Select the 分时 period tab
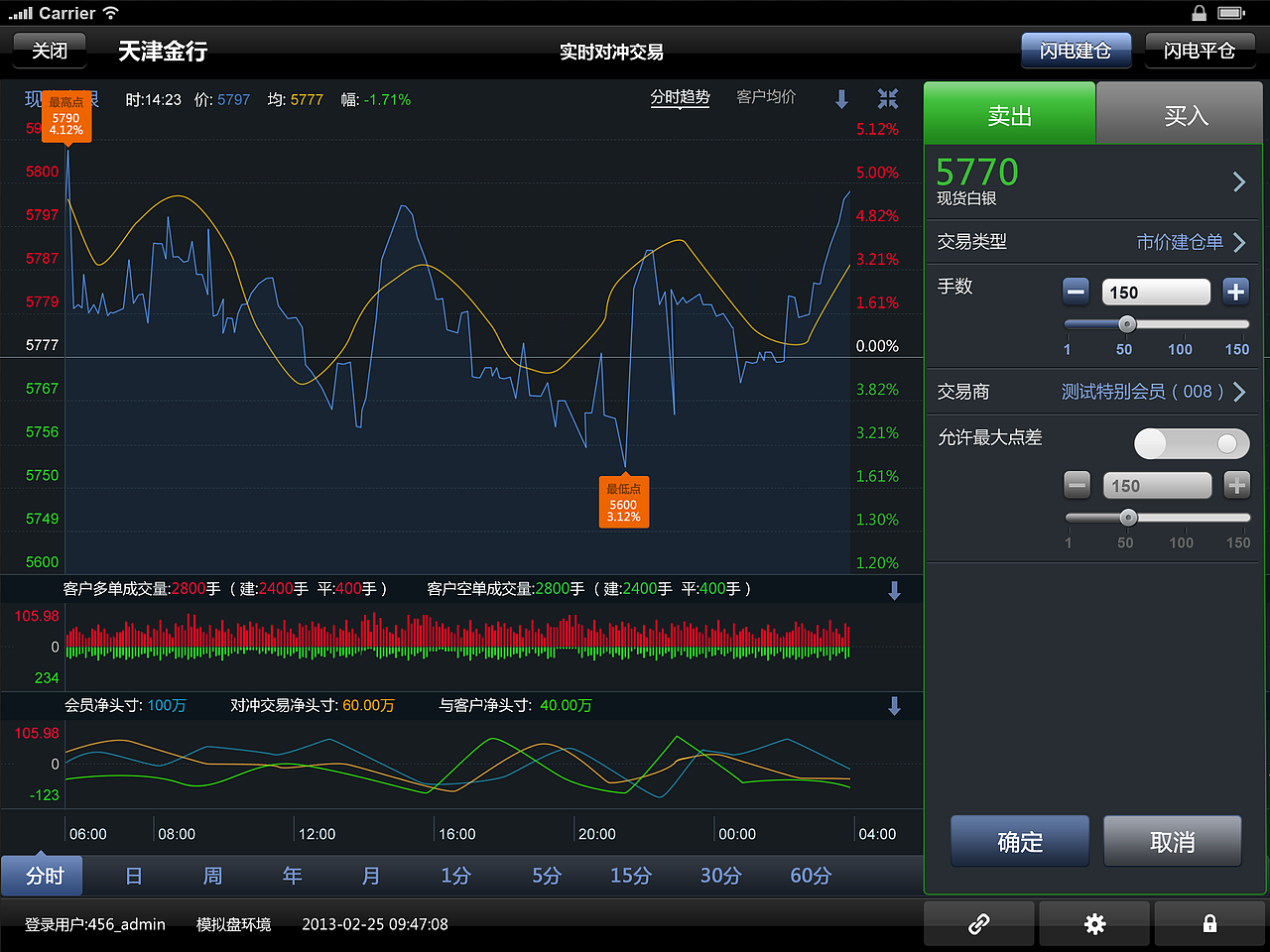 43,876
